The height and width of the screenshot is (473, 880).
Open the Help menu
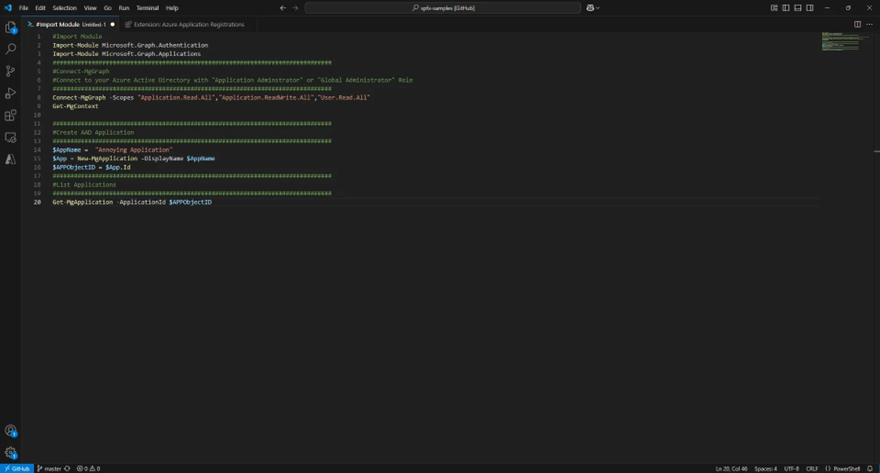click(172, 8)
